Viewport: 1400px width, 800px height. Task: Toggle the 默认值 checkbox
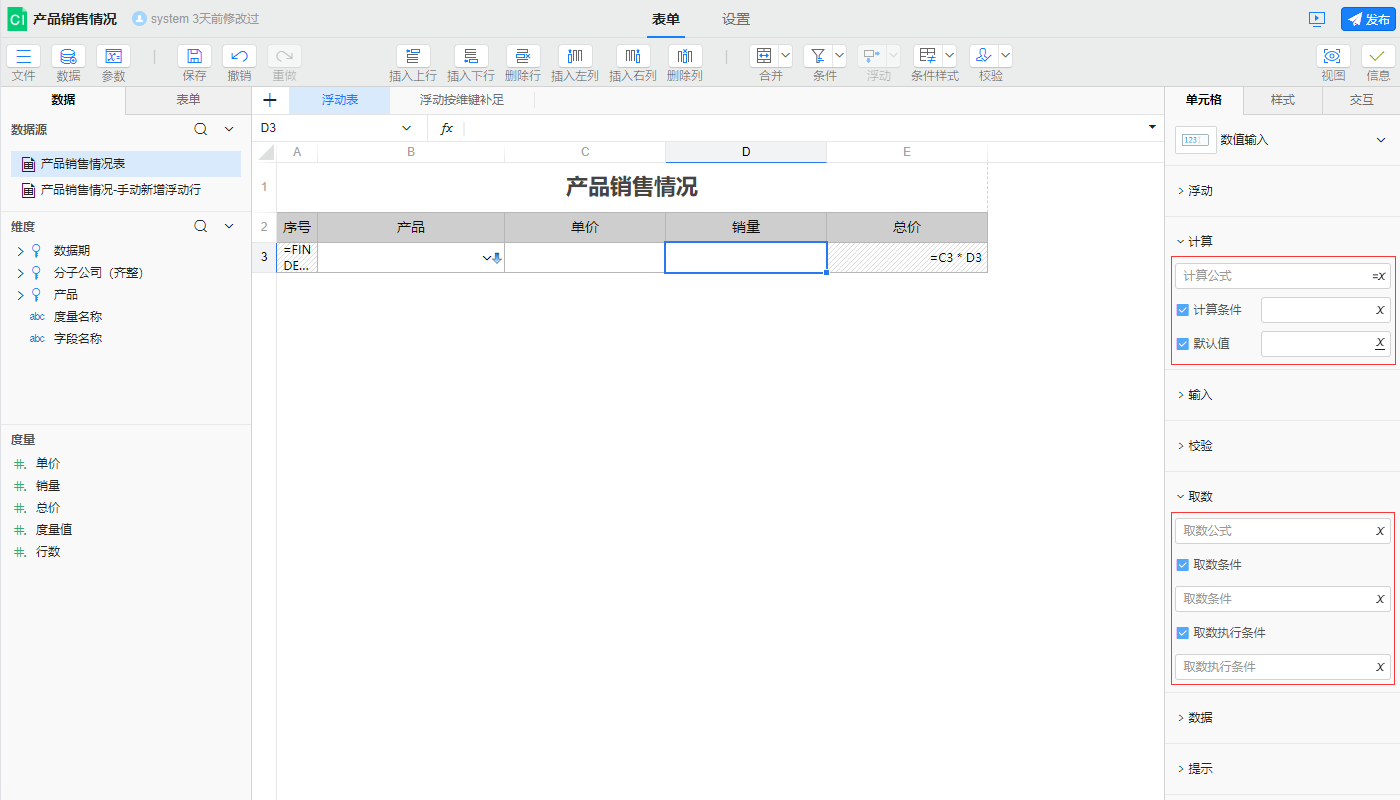pyautogui.click(x=1183, y=344)
